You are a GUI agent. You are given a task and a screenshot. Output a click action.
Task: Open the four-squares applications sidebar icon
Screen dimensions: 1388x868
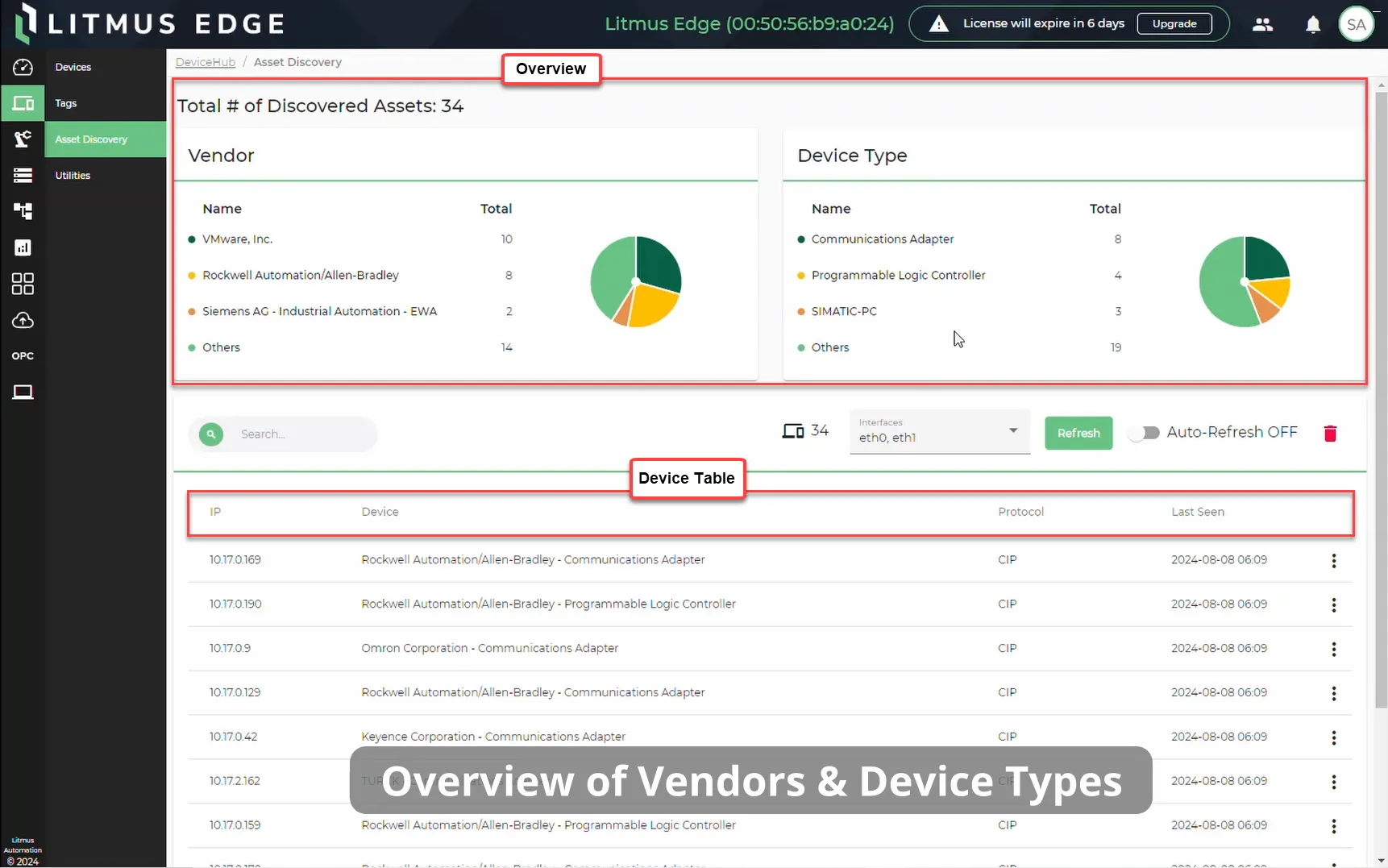[x=23, y=284]
